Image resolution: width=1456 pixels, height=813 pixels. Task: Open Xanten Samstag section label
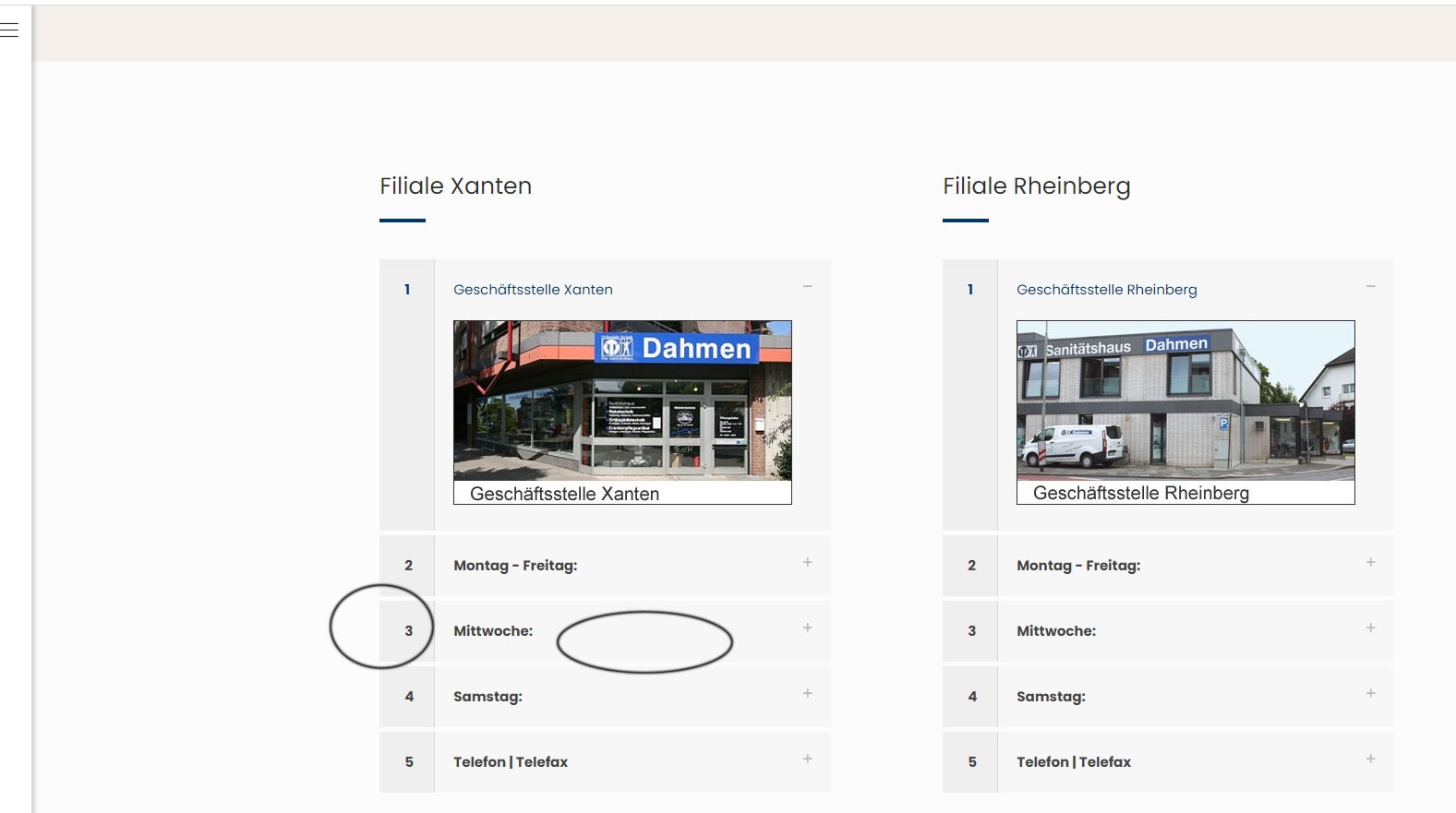(487, 697)
